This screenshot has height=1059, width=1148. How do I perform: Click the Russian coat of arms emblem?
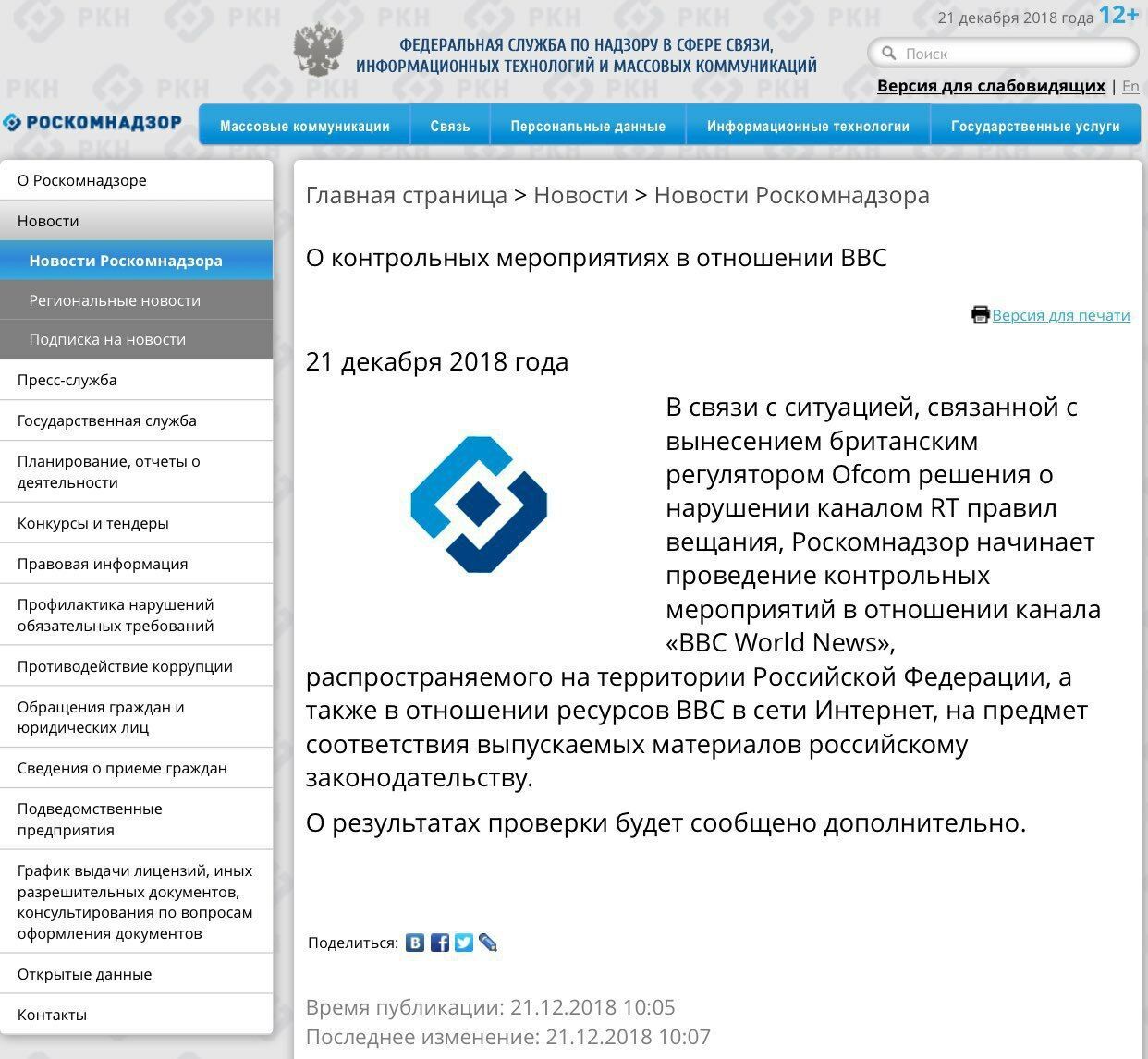(x=319, y=50)
